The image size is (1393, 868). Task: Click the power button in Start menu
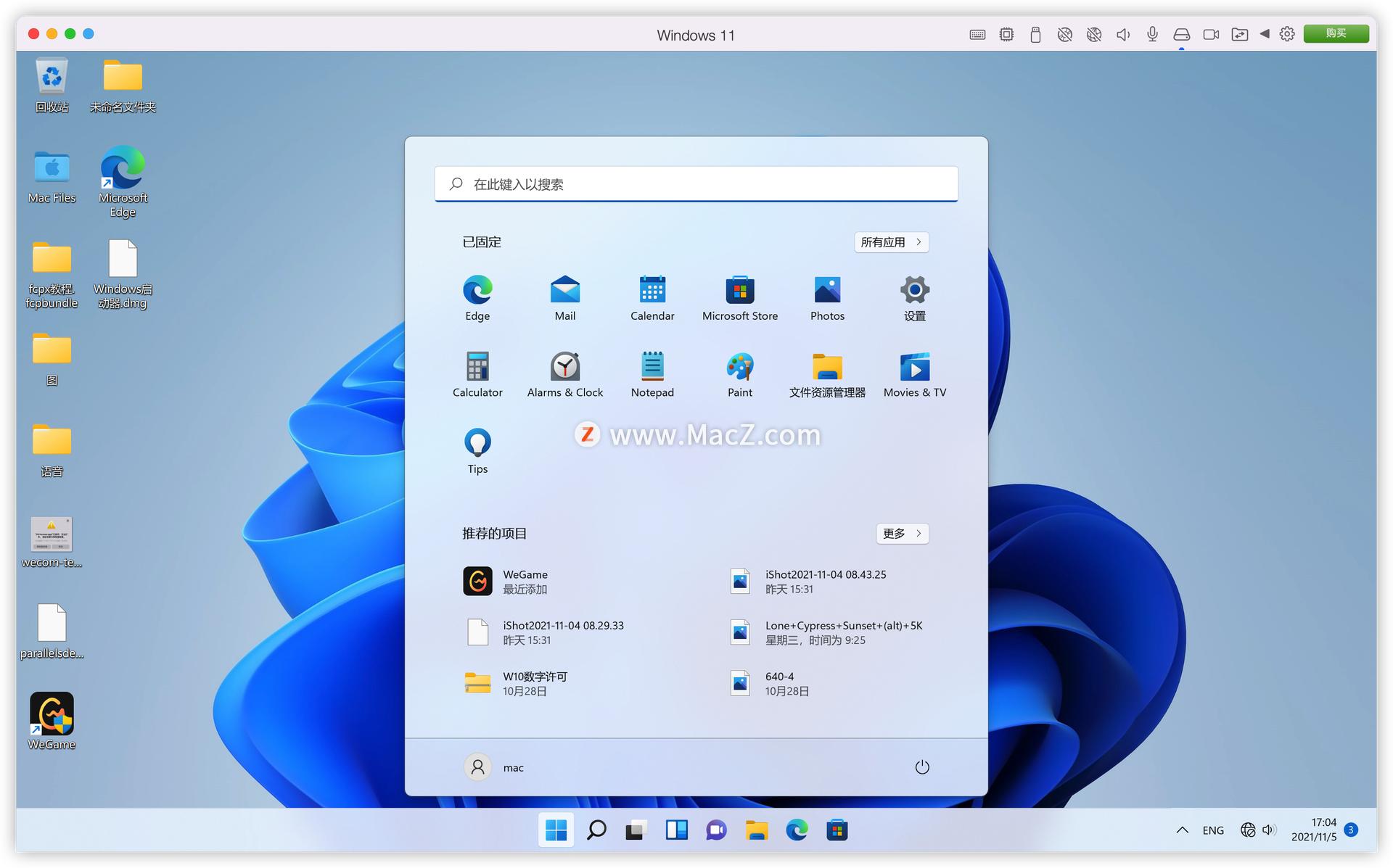922,766
